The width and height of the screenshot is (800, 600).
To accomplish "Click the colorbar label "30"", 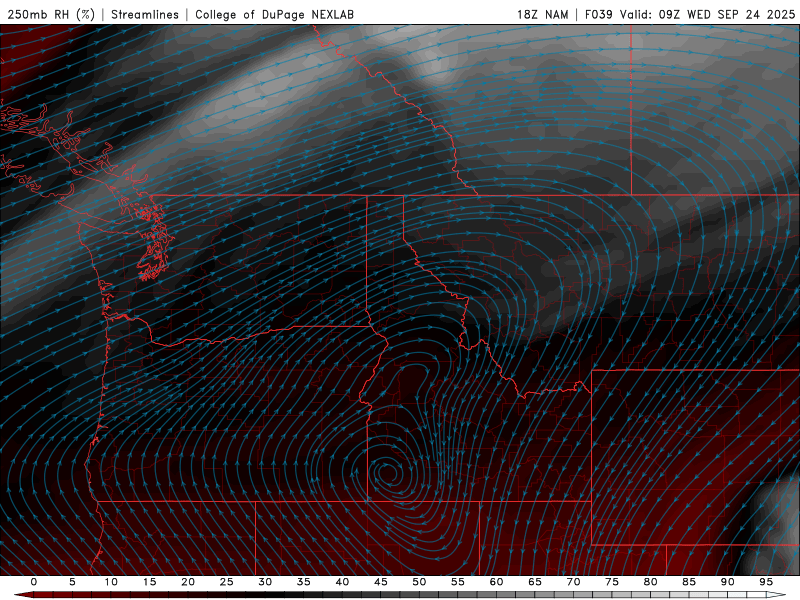I will 265,582.
